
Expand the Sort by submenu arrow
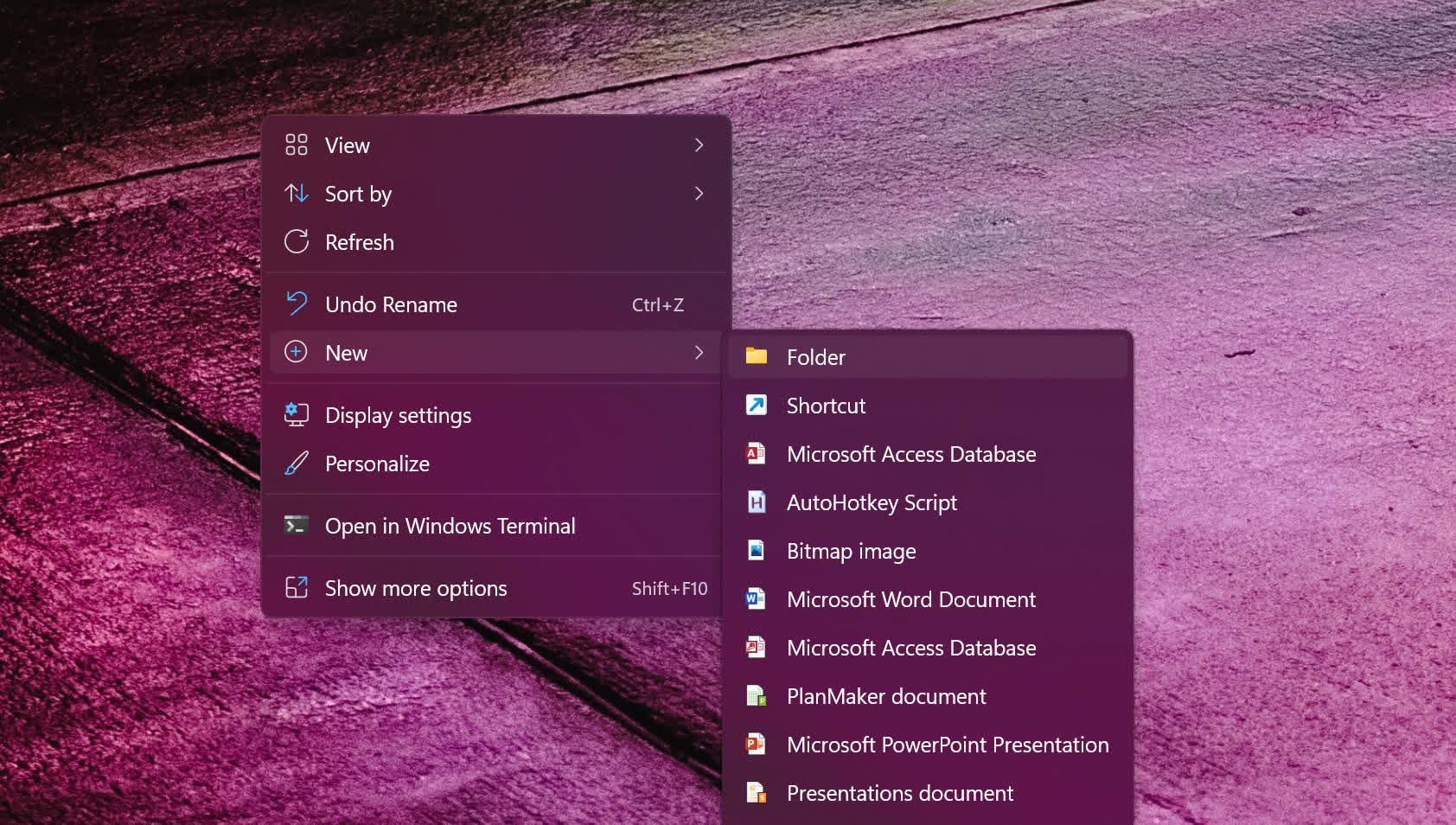(x=699, y=194)
